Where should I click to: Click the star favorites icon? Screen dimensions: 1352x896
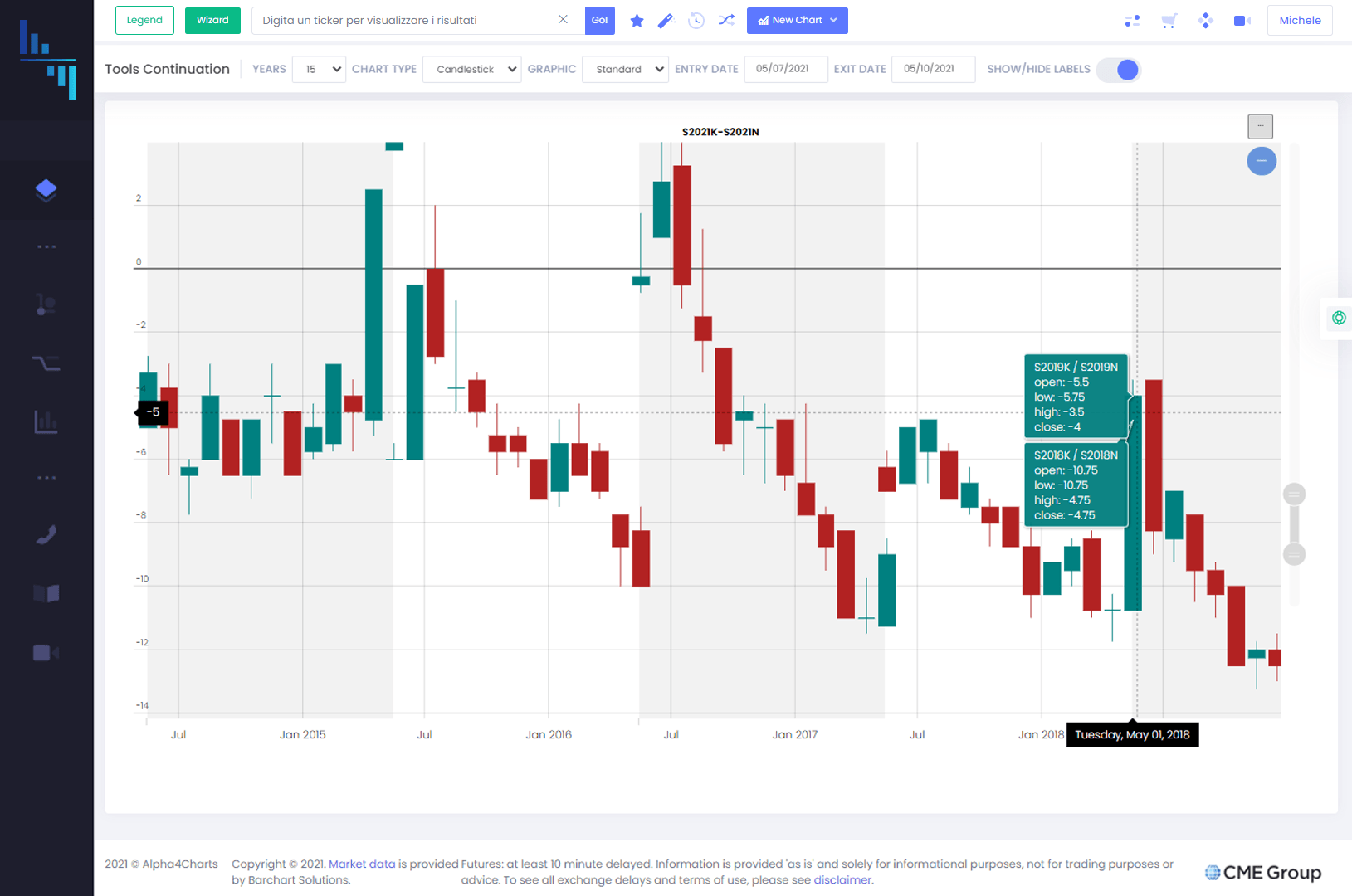tap(637, 21)
